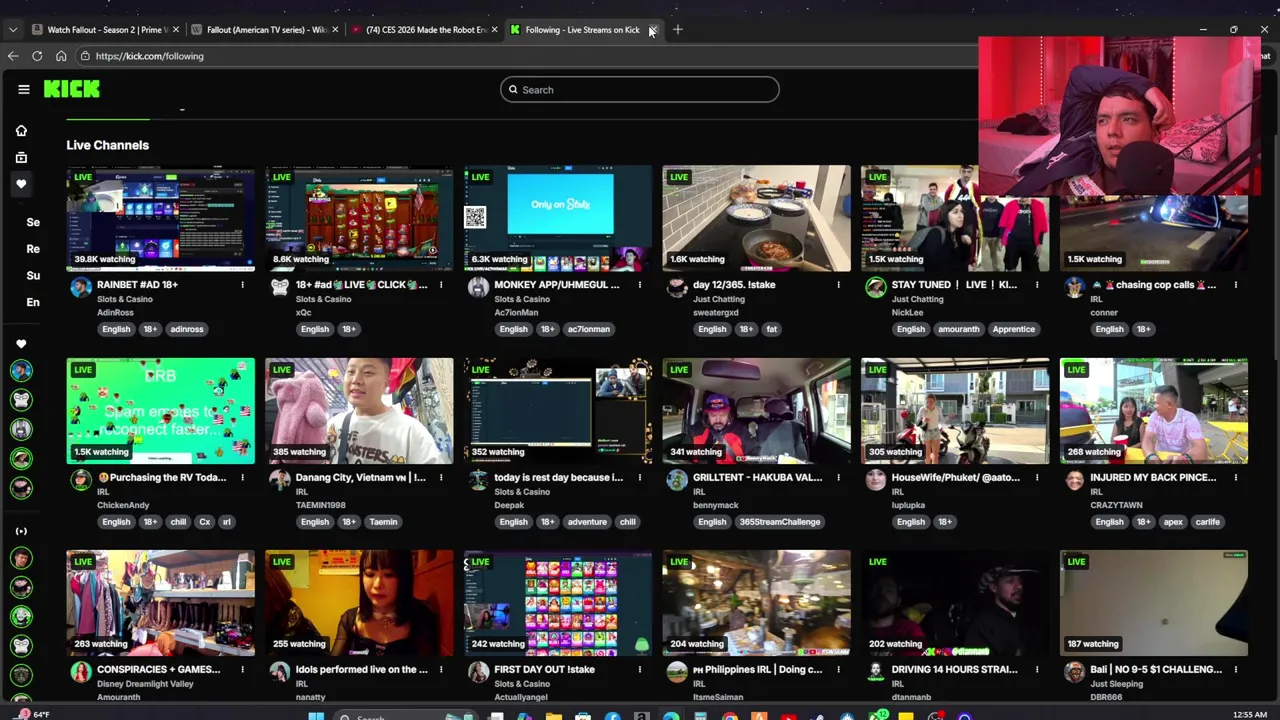Open Idols performed live stream thumbnail
Screen dimensions: 1280x720
[359, 603]
